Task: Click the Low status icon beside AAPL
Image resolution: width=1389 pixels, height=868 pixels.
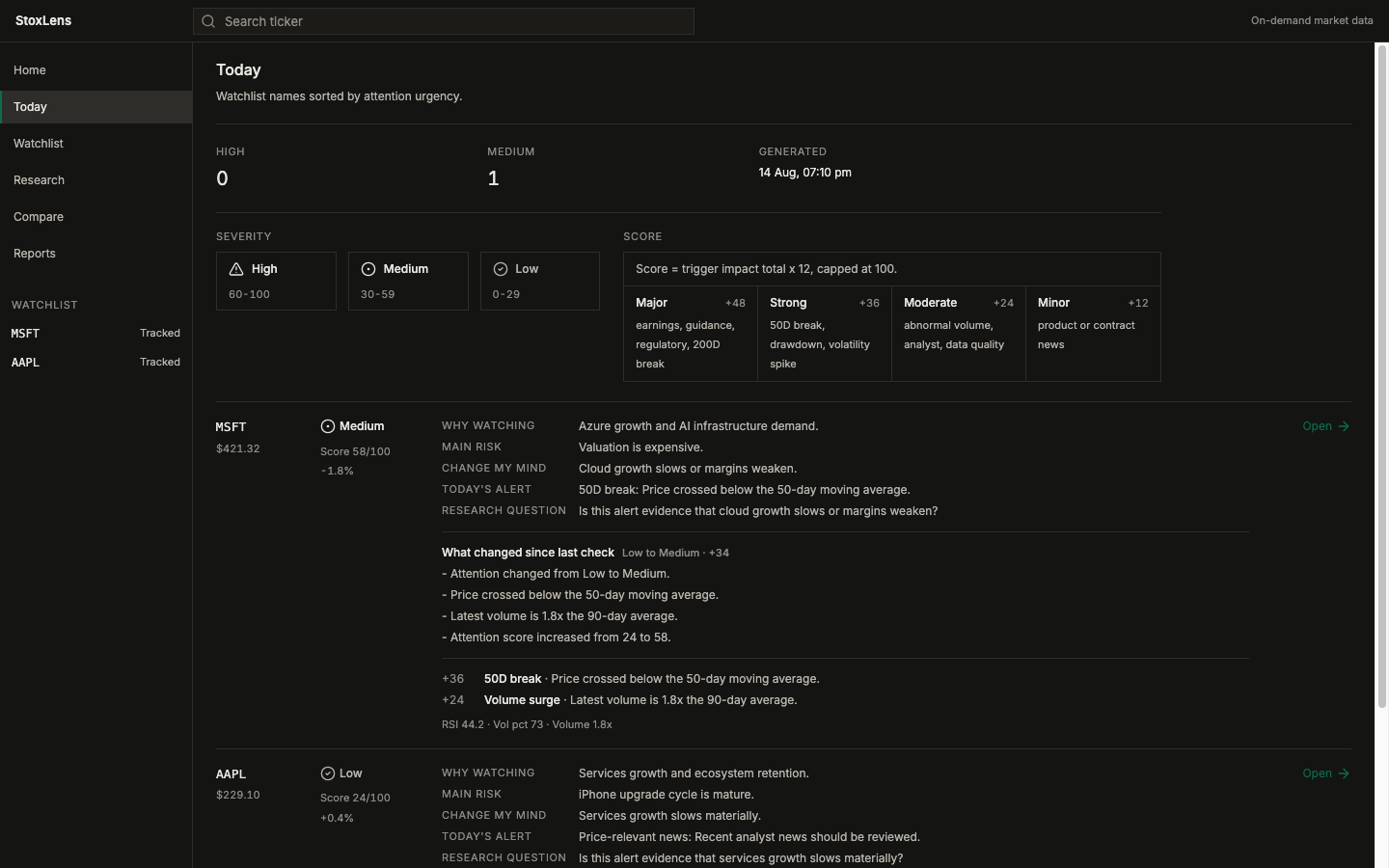Action: click(328, 773)
